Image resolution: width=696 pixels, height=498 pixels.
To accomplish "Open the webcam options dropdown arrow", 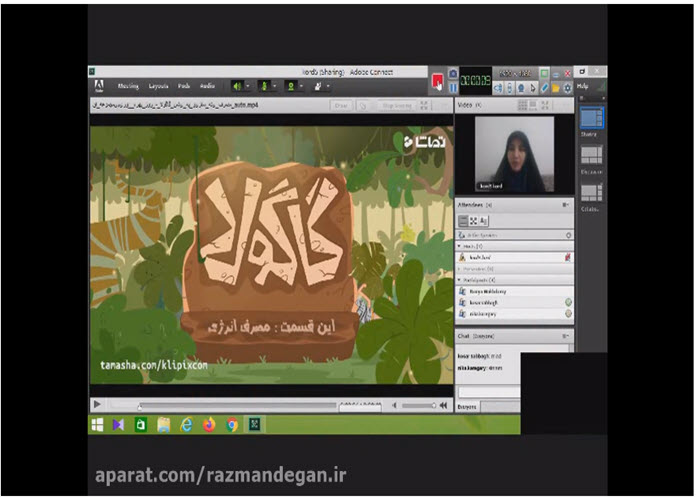I will coord(301,86).
